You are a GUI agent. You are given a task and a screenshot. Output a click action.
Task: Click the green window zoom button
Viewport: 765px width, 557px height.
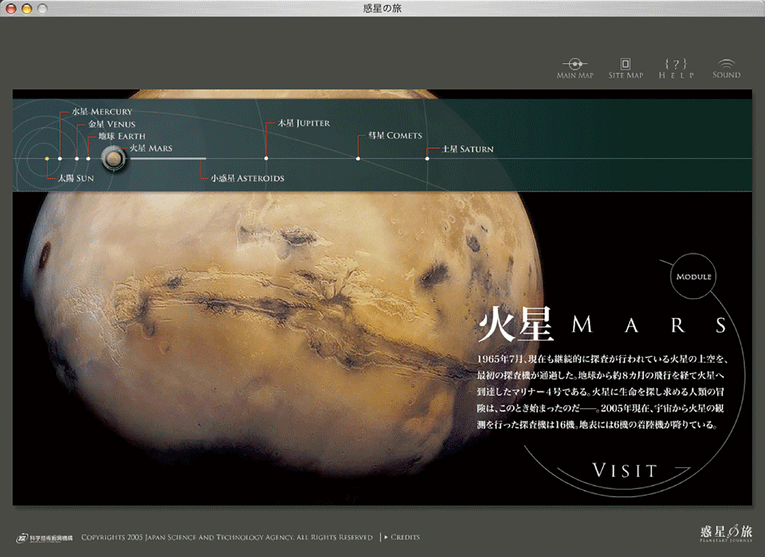click(42, 8)
